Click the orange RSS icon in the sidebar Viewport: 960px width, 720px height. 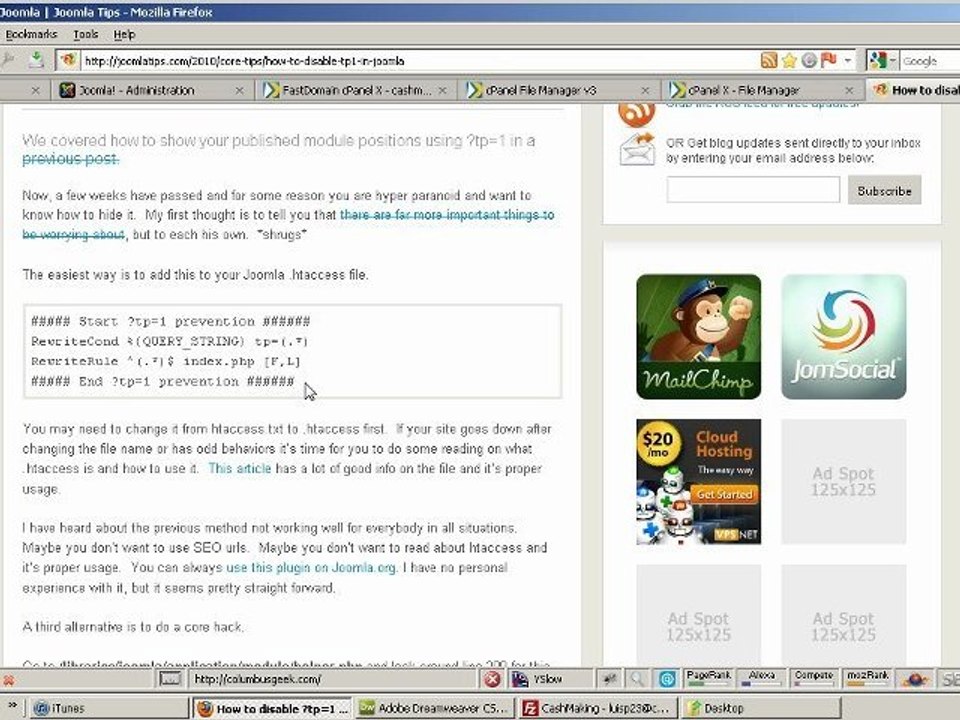tap(636, 114)
